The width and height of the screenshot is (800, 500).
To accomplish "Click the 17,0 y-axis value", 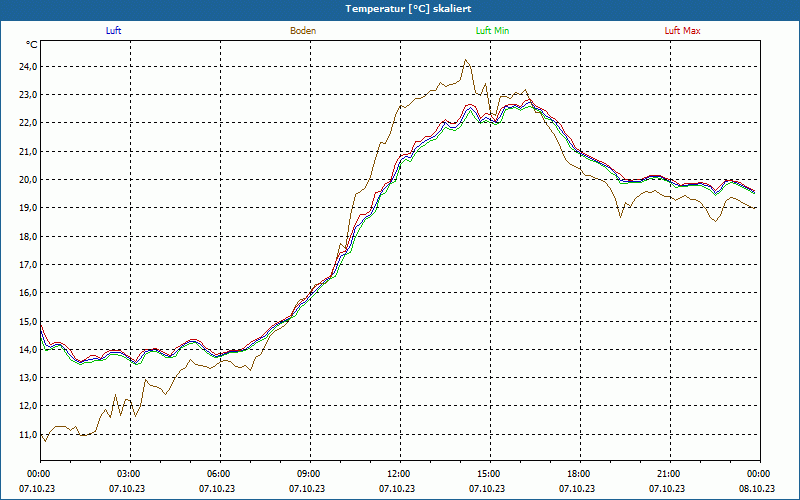I will click(x=28, y=264).
